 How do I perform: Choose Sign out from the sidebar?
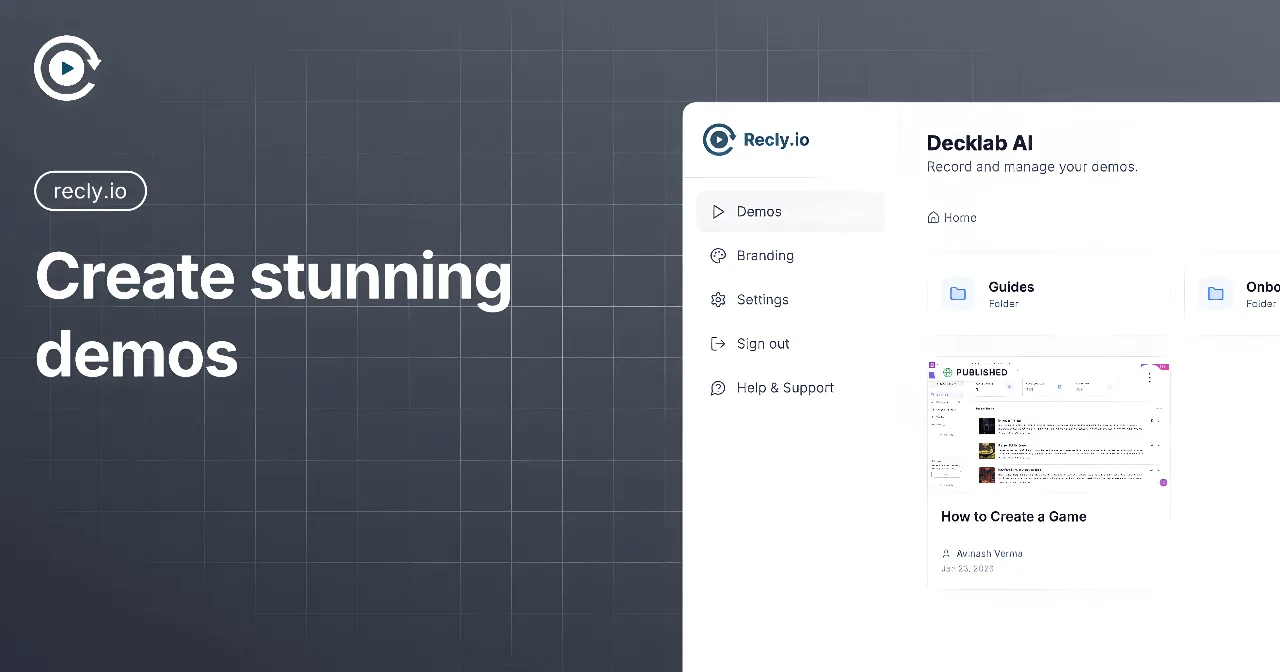(763, 344)
